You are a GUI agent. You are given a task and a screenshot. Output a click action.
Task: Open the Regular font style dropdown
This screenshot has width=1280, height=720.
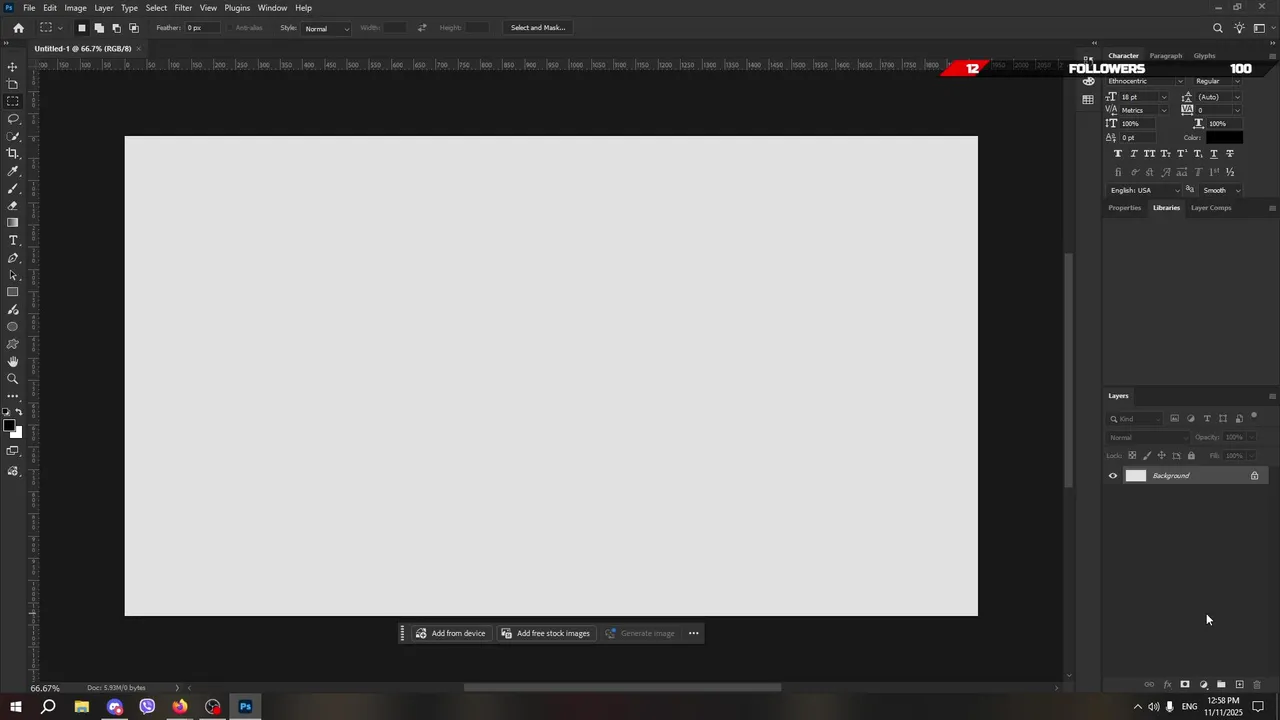pos(1237,81)
